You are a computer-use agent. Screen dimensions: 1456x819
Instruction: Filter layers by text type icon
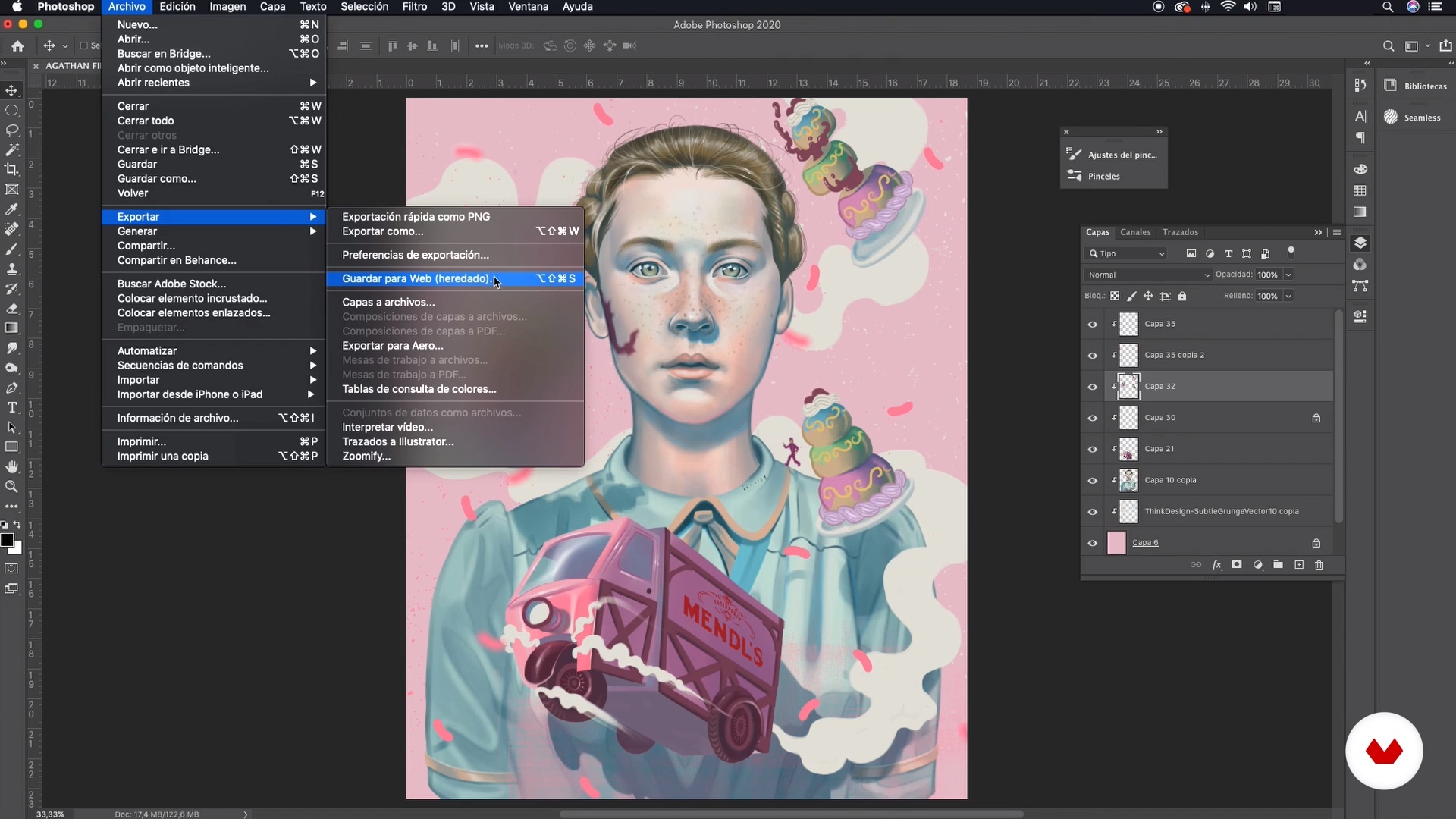pyautogui.click(x=1228, y=253)
